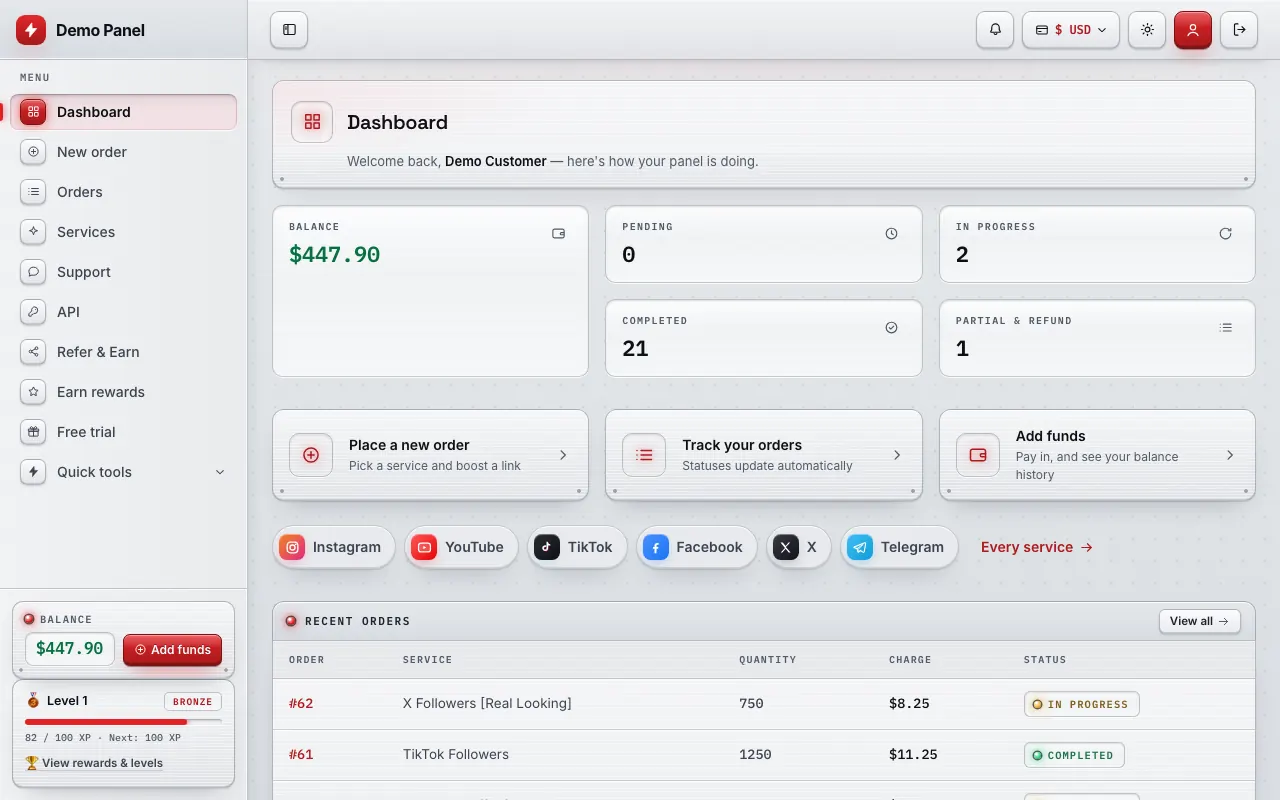Click the Refer & Earn share icon
The height and width of the screenshot is (800, 1280).
pyautogui.click(x=33, y=352)
